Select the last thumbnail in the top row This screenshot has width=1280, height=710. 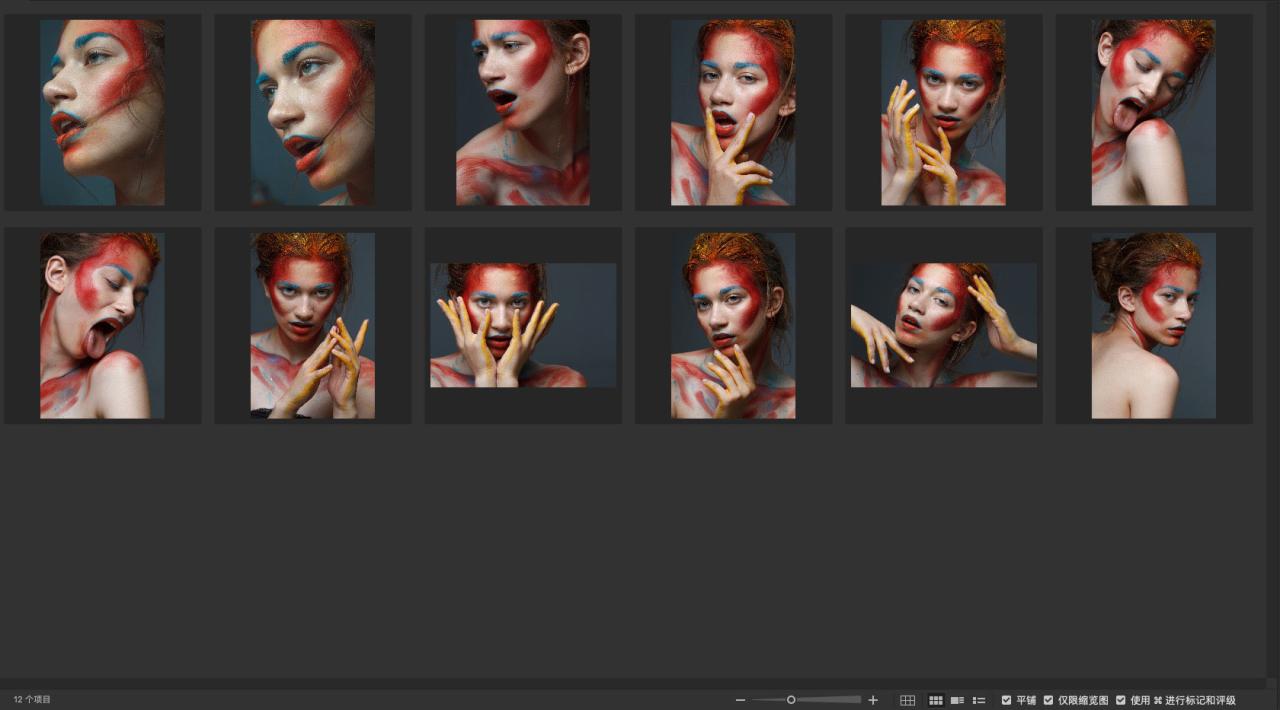(1153, 112)
